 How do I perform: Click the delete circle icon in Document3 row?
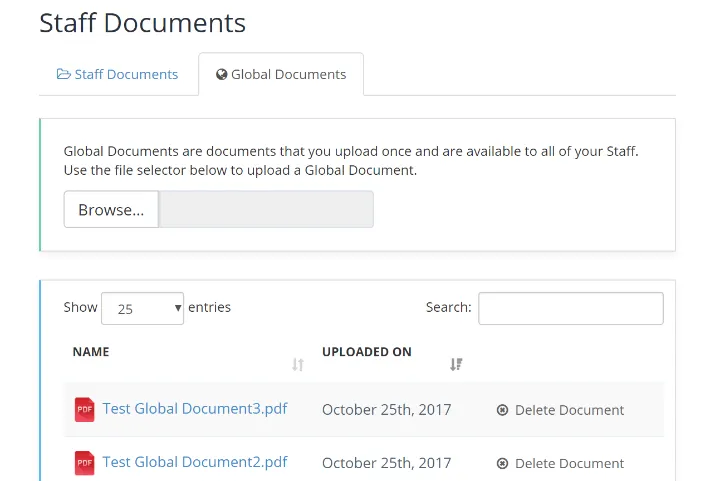point(502,410)
